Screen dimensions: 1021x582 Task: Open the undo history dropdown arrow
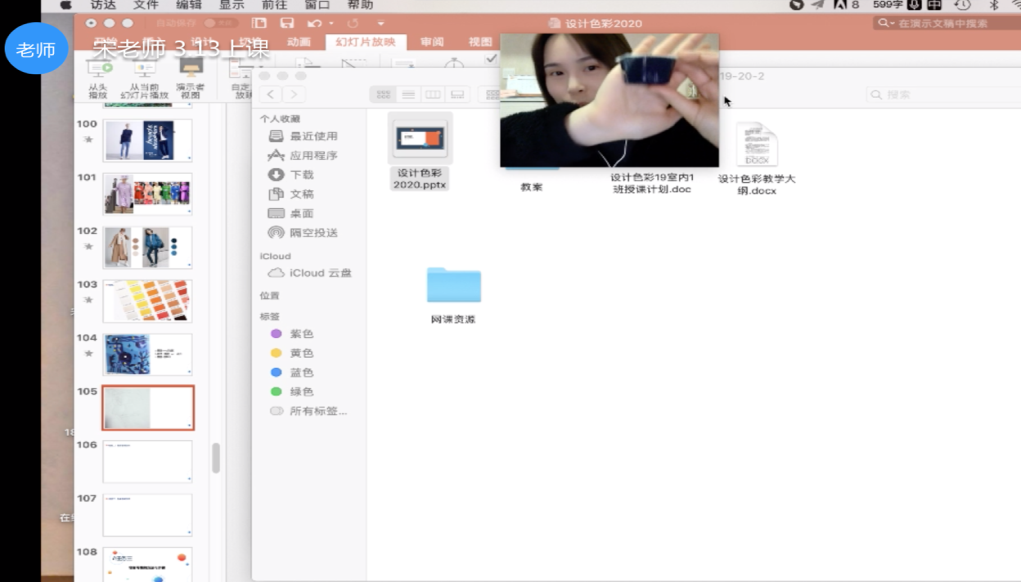pyautogui.click(x=330, y=23)
